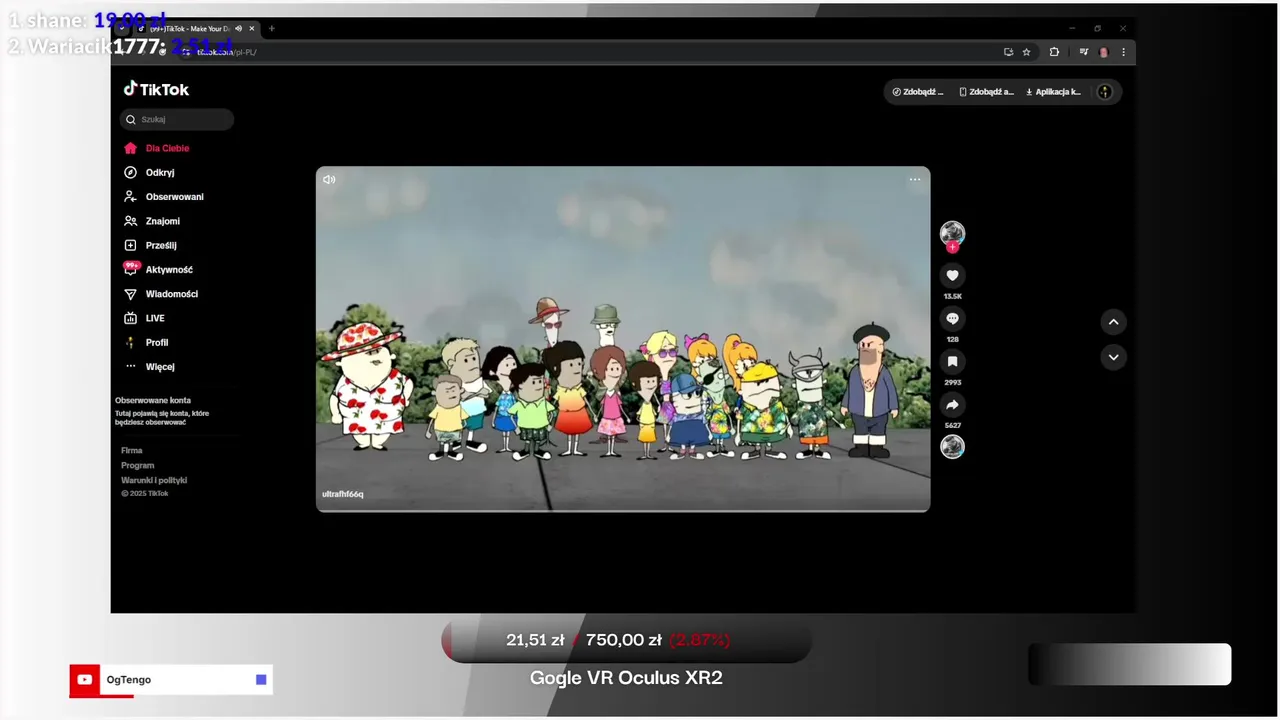The image size is (1280, 720).
Task: Click the Obserwowane konta heading
Action: click(x=153, y=400)
